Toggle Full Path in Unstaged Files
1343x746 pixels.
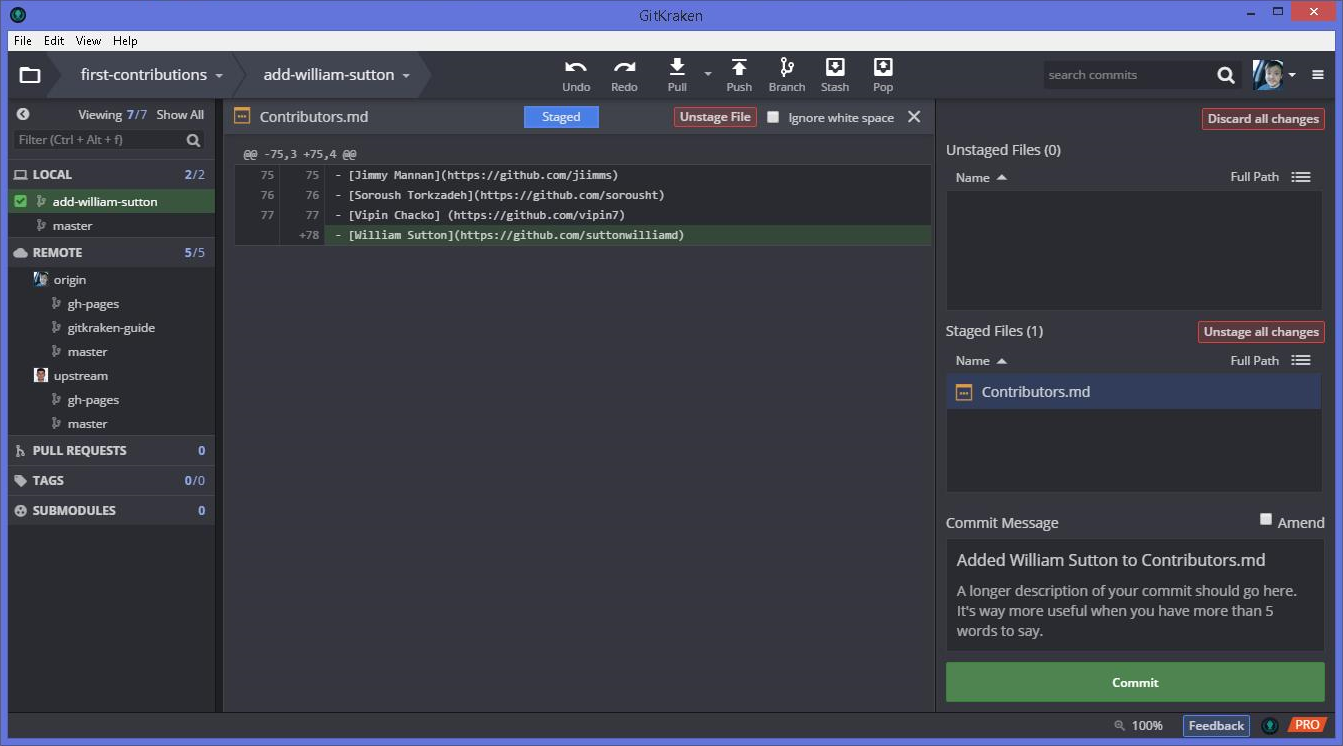click(x=1254, y=177)
